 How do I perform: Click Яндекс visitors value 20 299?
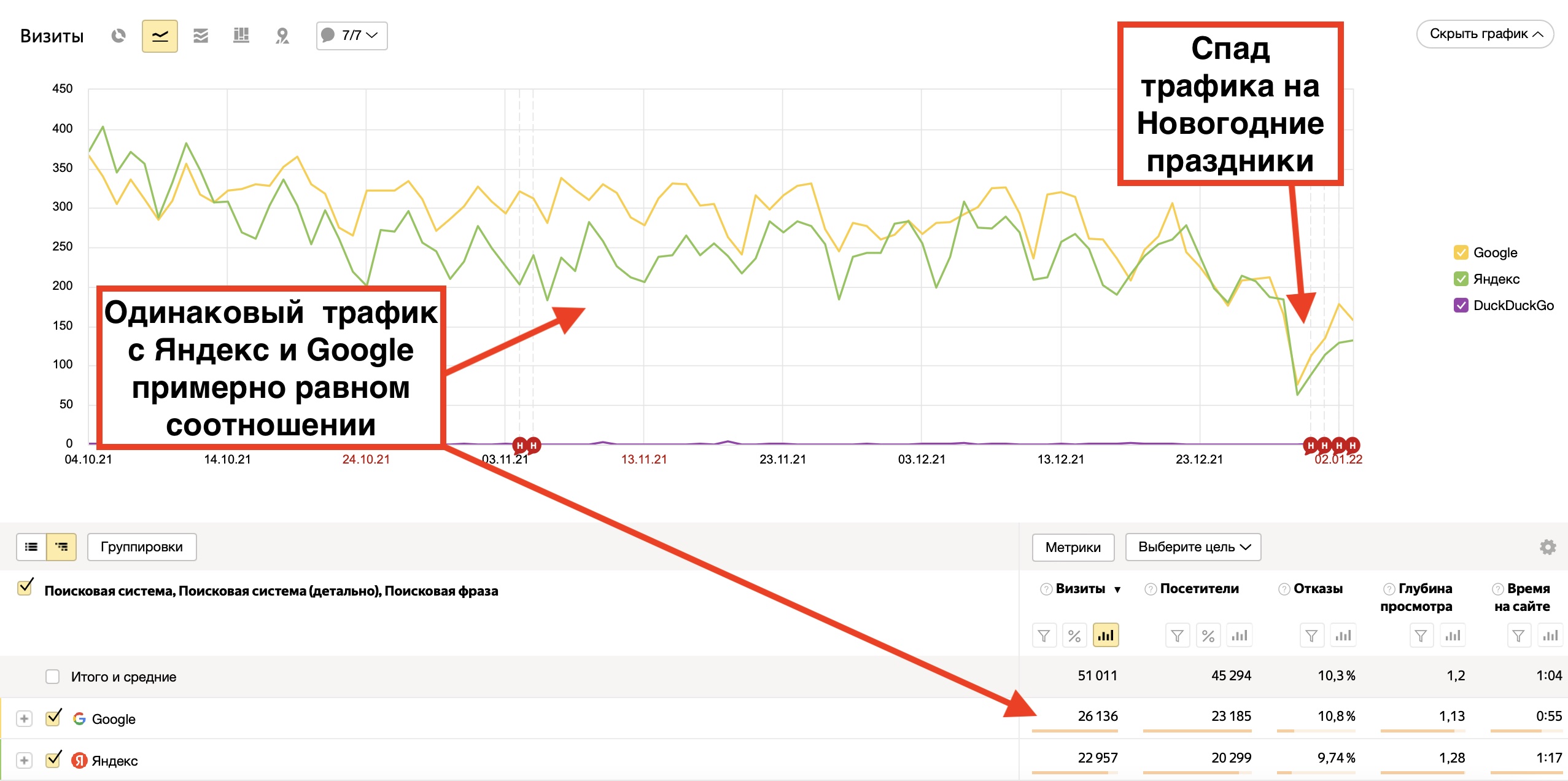(1232, 758)
